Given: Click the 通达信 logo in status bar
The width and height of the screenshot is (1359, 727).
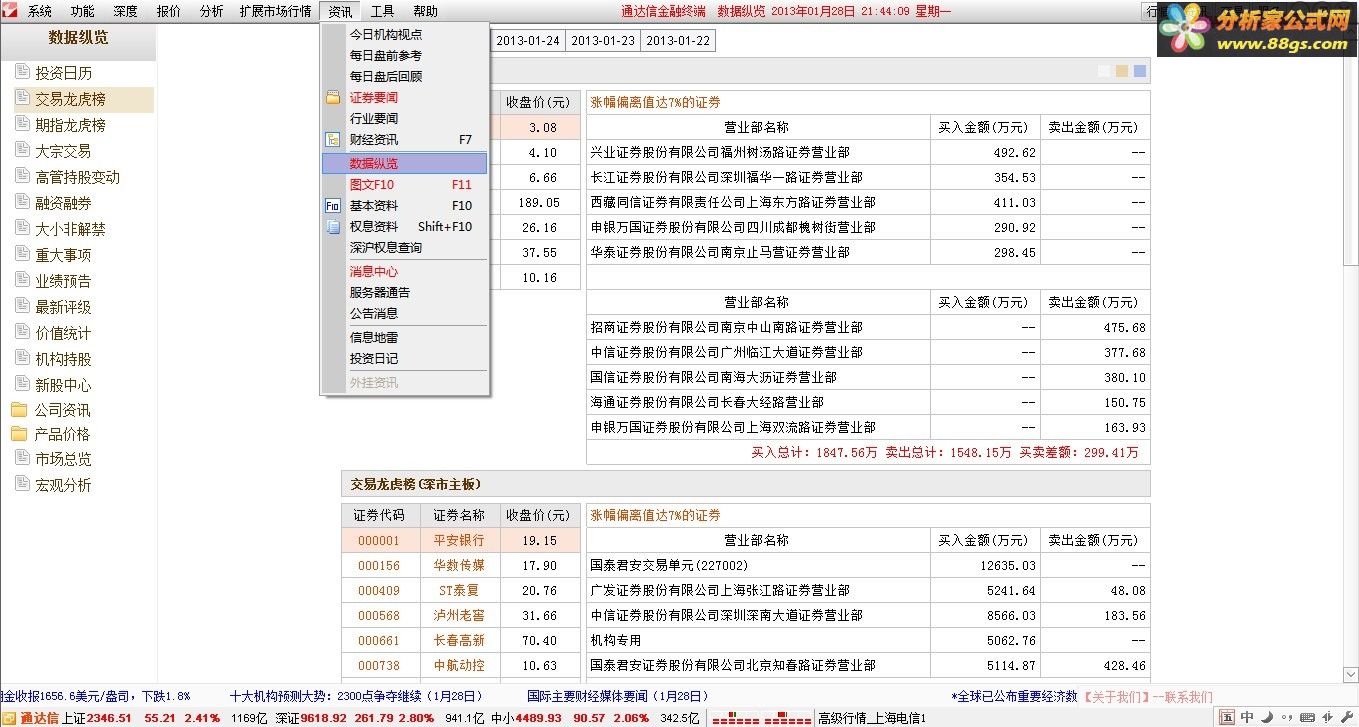Looking at the screenshot, I should [32, 718].
